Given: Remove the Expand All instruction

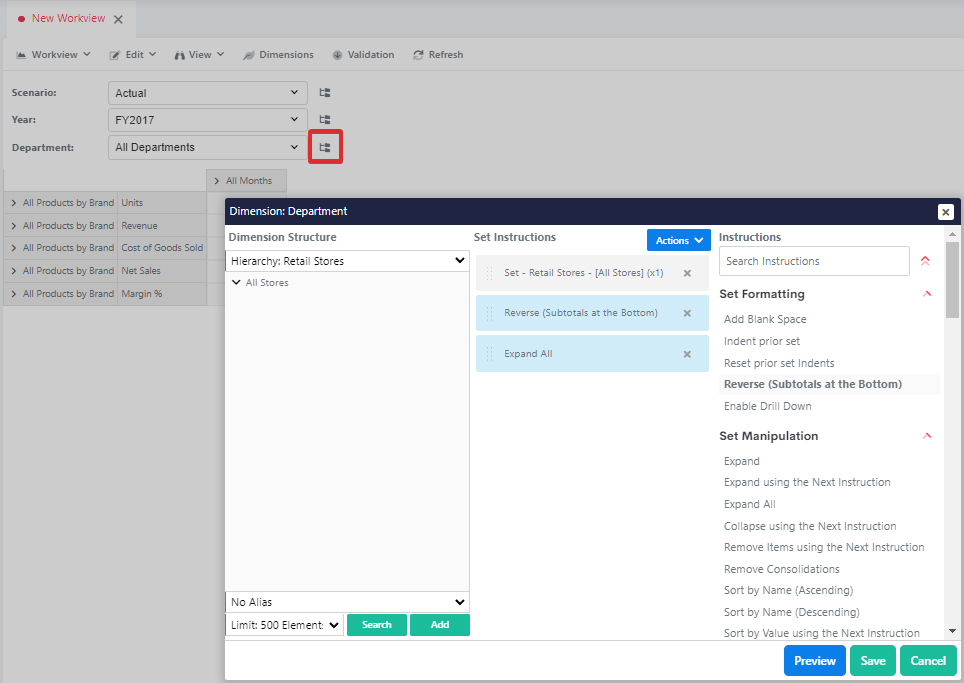Looking at the screenshot, I should click(x=687, y=354).
